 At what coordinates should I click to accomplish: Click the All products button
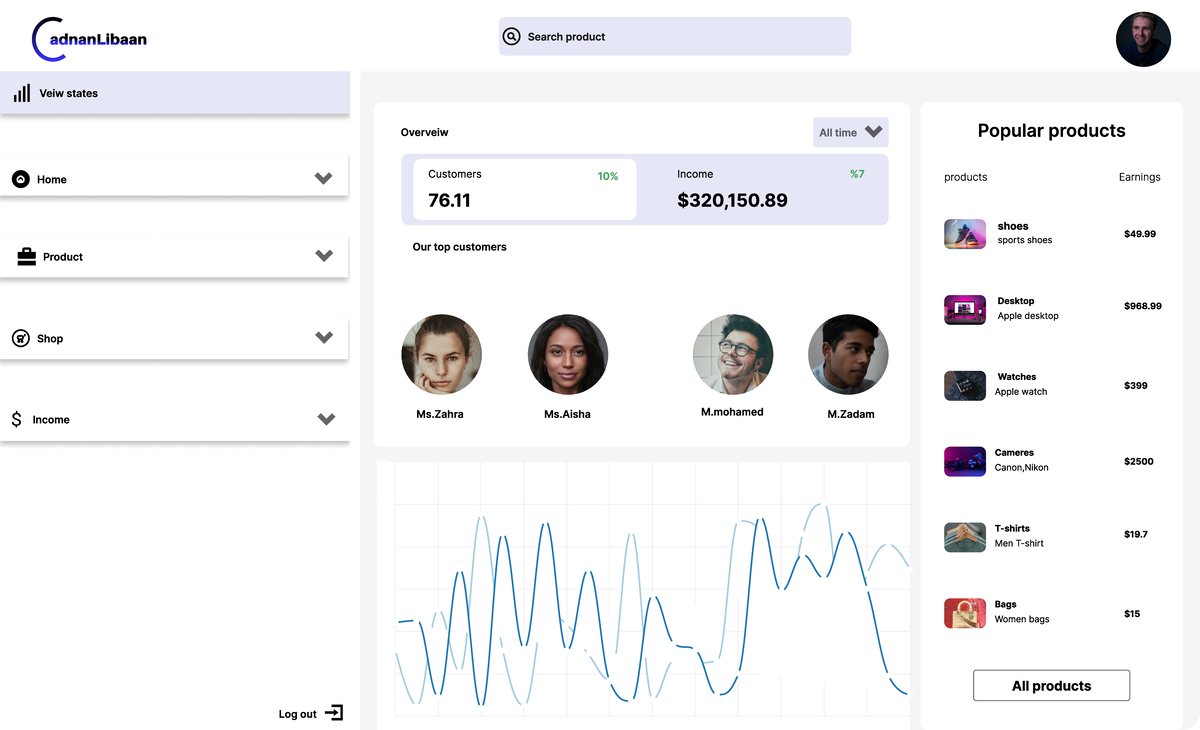[x=1051, y=685]
